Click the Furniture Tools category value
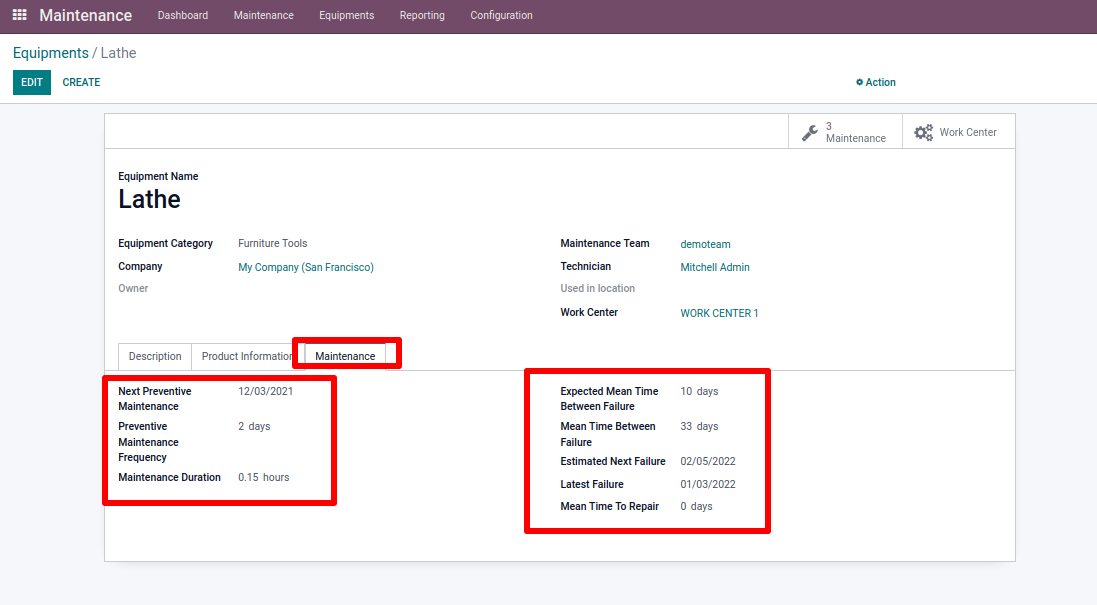 point(272,243)
